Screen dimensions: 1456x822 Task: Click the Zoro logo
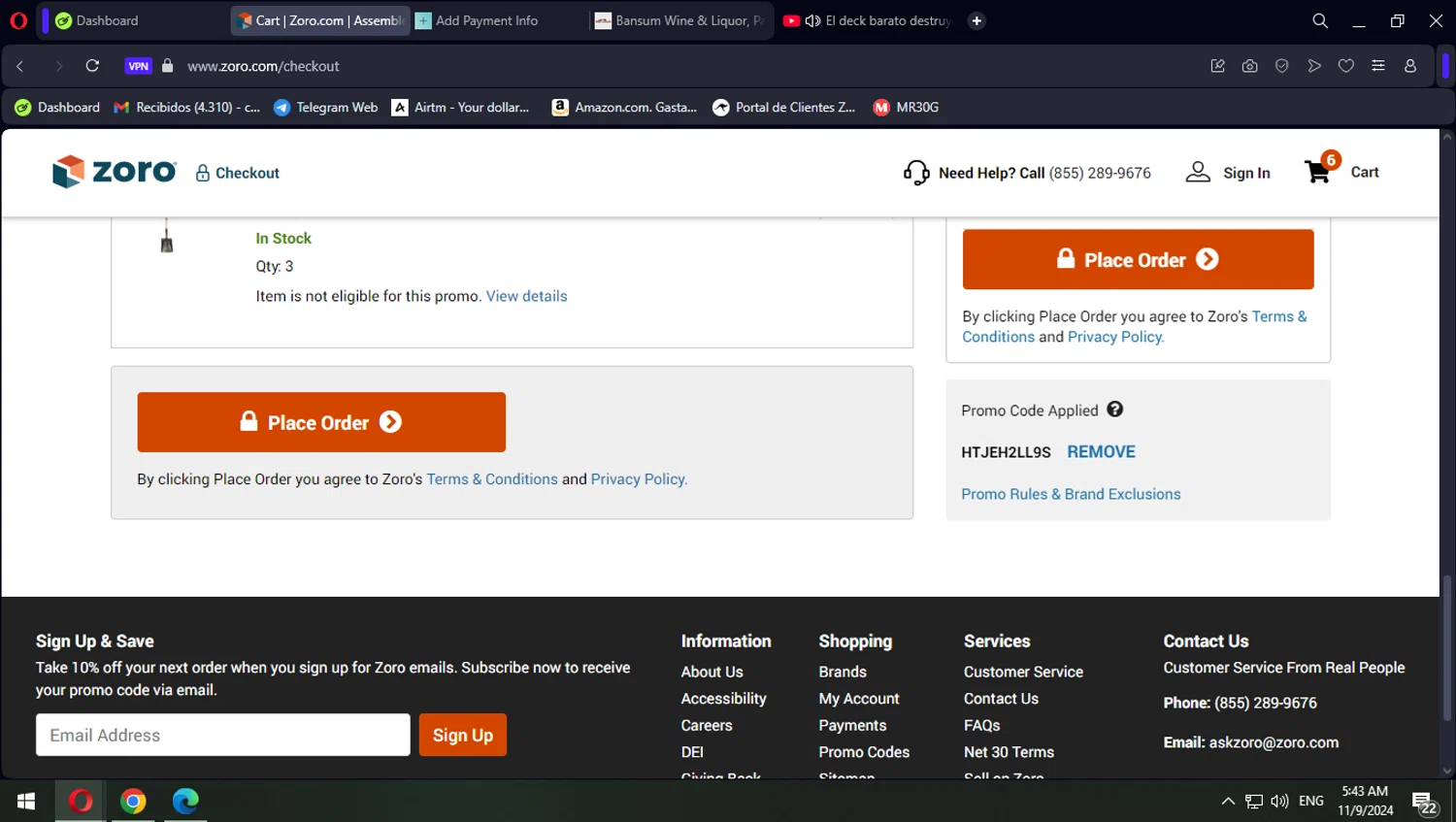coord(115,172)
